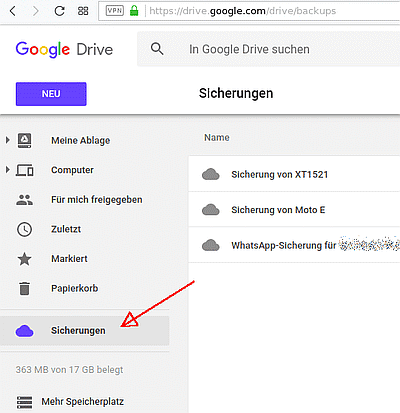400x413 pixels.
Task: Click the magnifier search icon
Action: coord(157,49)
